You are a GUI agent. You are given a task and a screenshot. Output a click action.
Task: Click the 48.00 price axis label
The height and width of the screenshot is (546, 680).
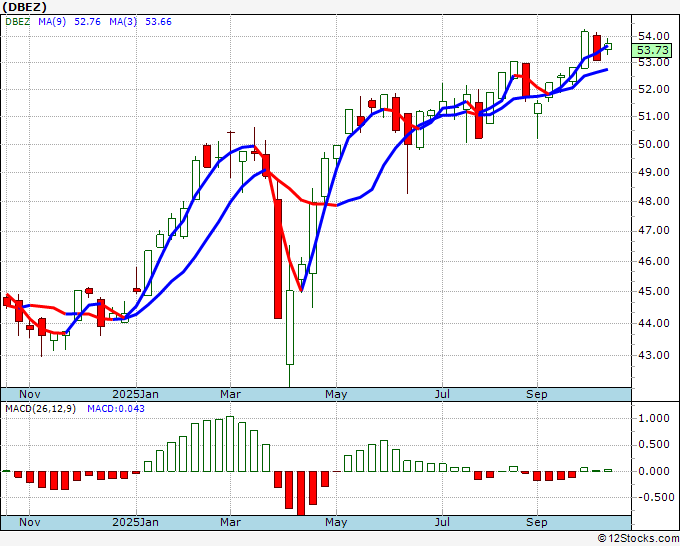pyautogui.click(x=654, y=201)
